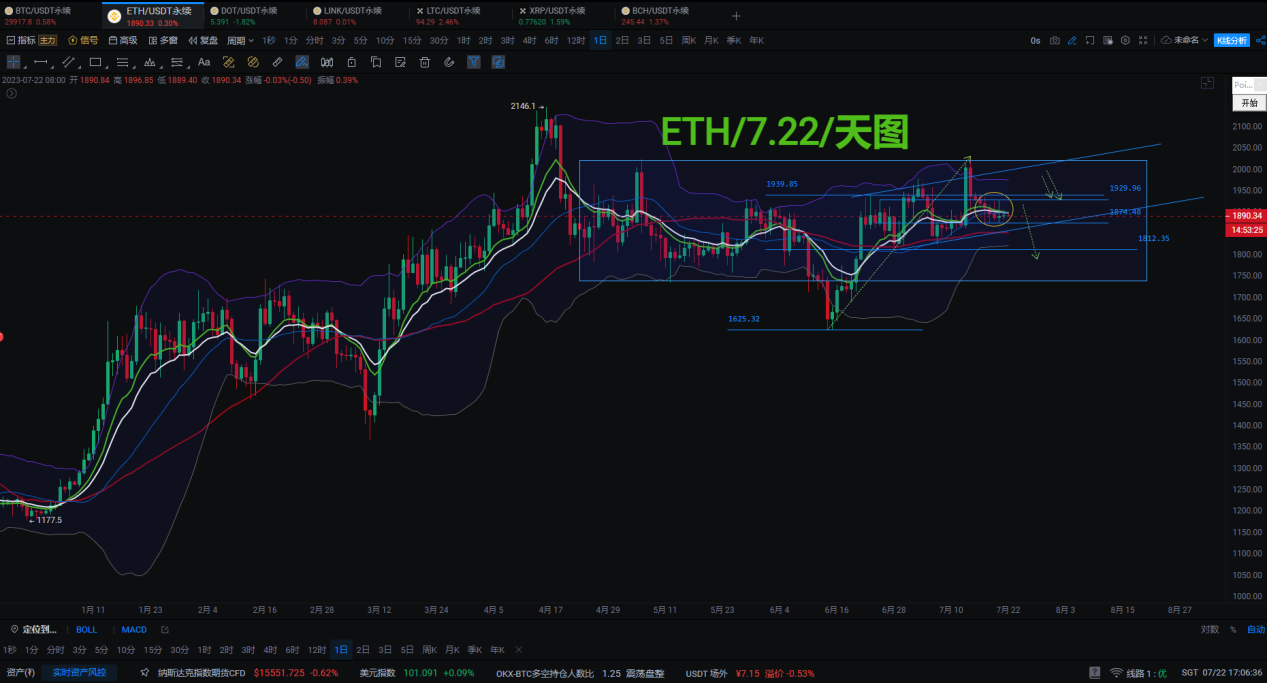Viewport: 1267px width, 683px height.
Task: Select the rectangle shape drawing tool
Action: coord(96,62)
